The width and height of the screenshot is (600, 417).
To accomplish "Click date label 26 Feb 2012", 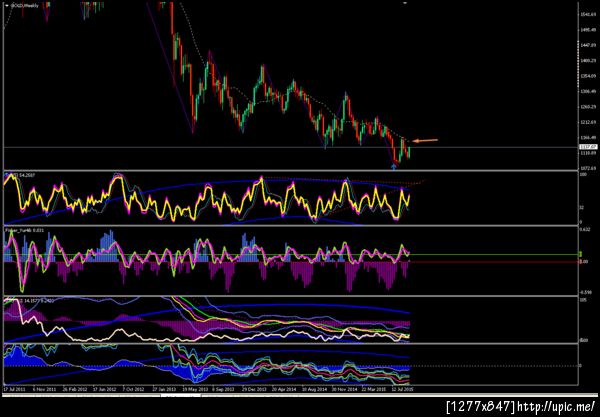I will 75,389.
